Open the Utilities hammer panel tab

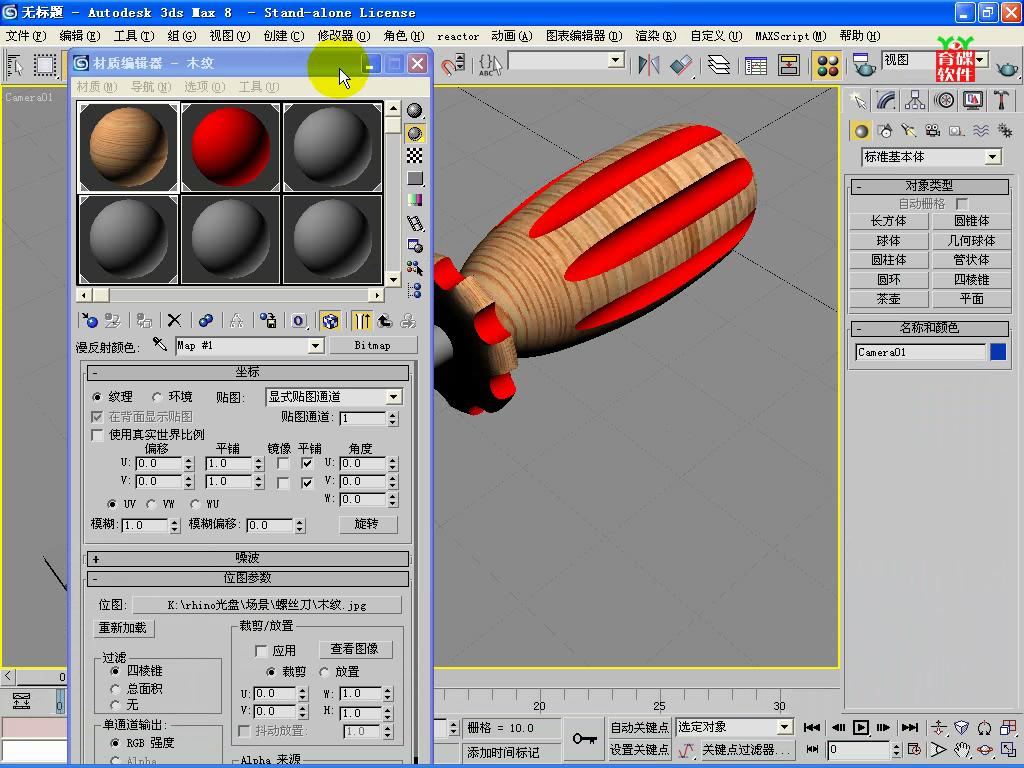[1001, 100]
